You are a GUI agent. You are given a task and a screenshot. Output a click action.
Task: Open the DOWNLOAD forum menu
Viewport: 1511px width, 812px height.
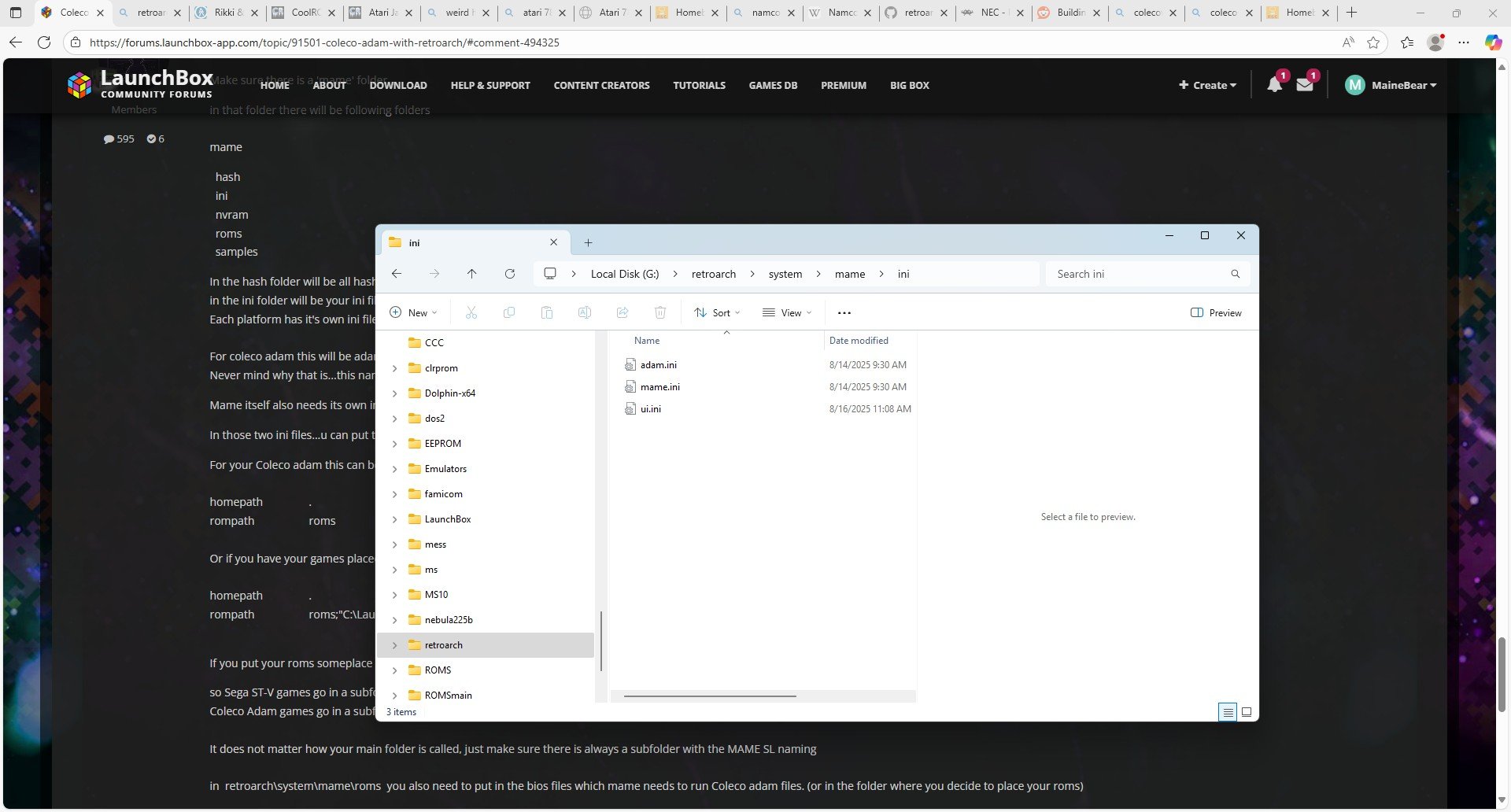398,85
